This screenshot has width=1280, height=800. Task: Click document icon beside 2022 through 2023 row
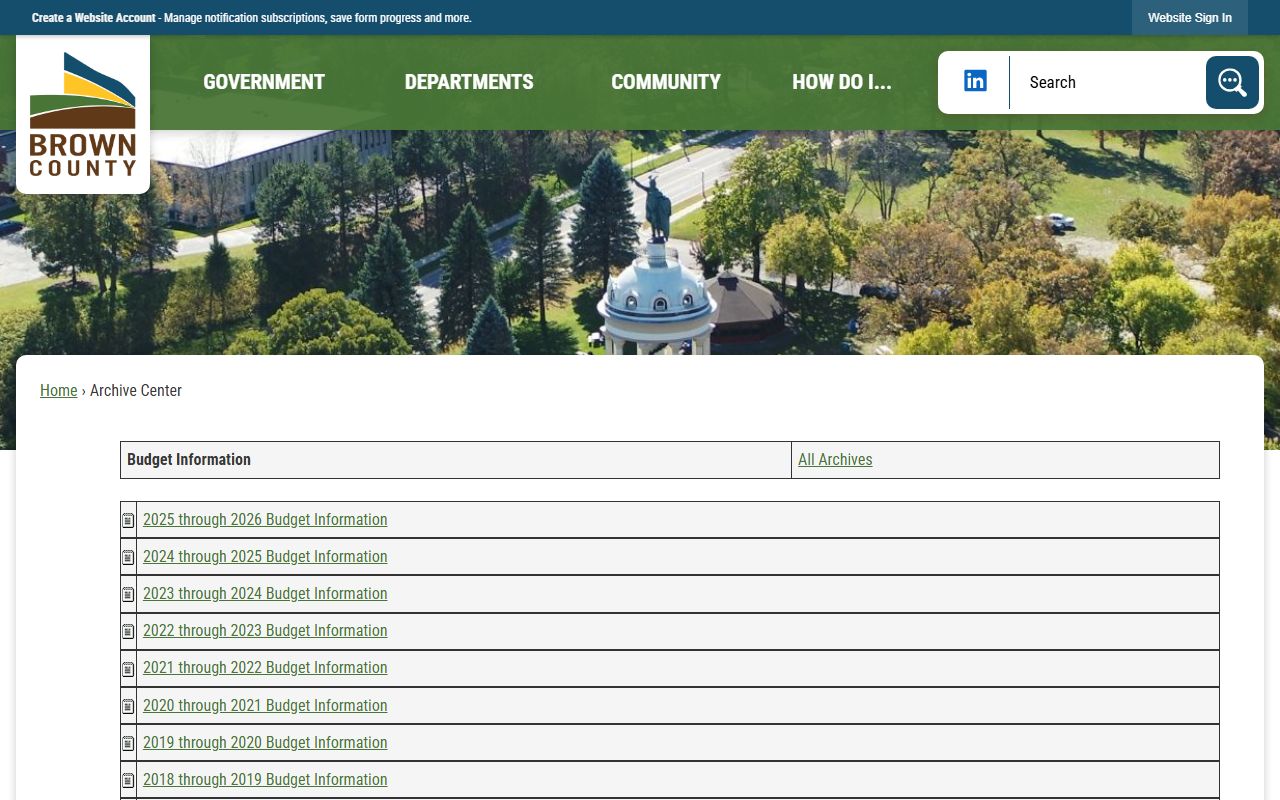coord(128,631)
